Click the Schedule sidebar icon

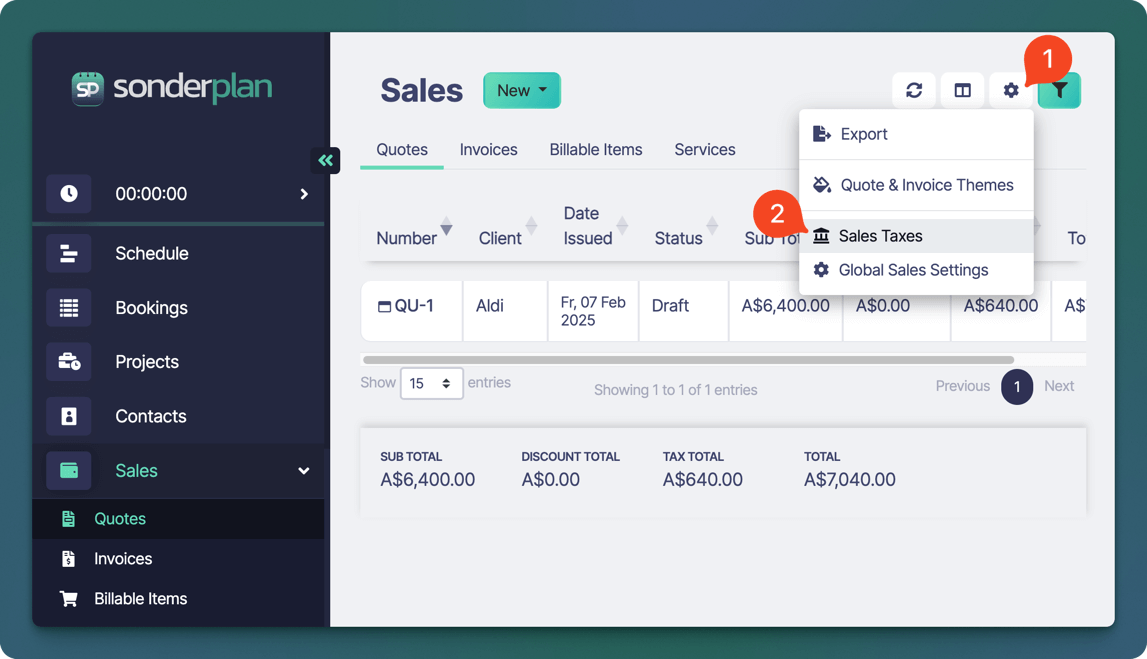tap(69, 253)
